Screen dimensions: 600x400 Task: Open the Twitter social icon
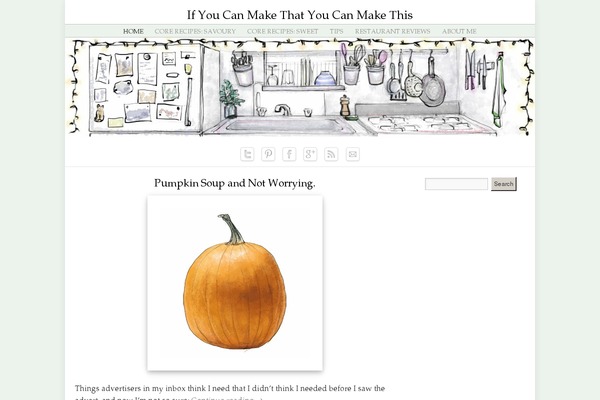(247, 154)
